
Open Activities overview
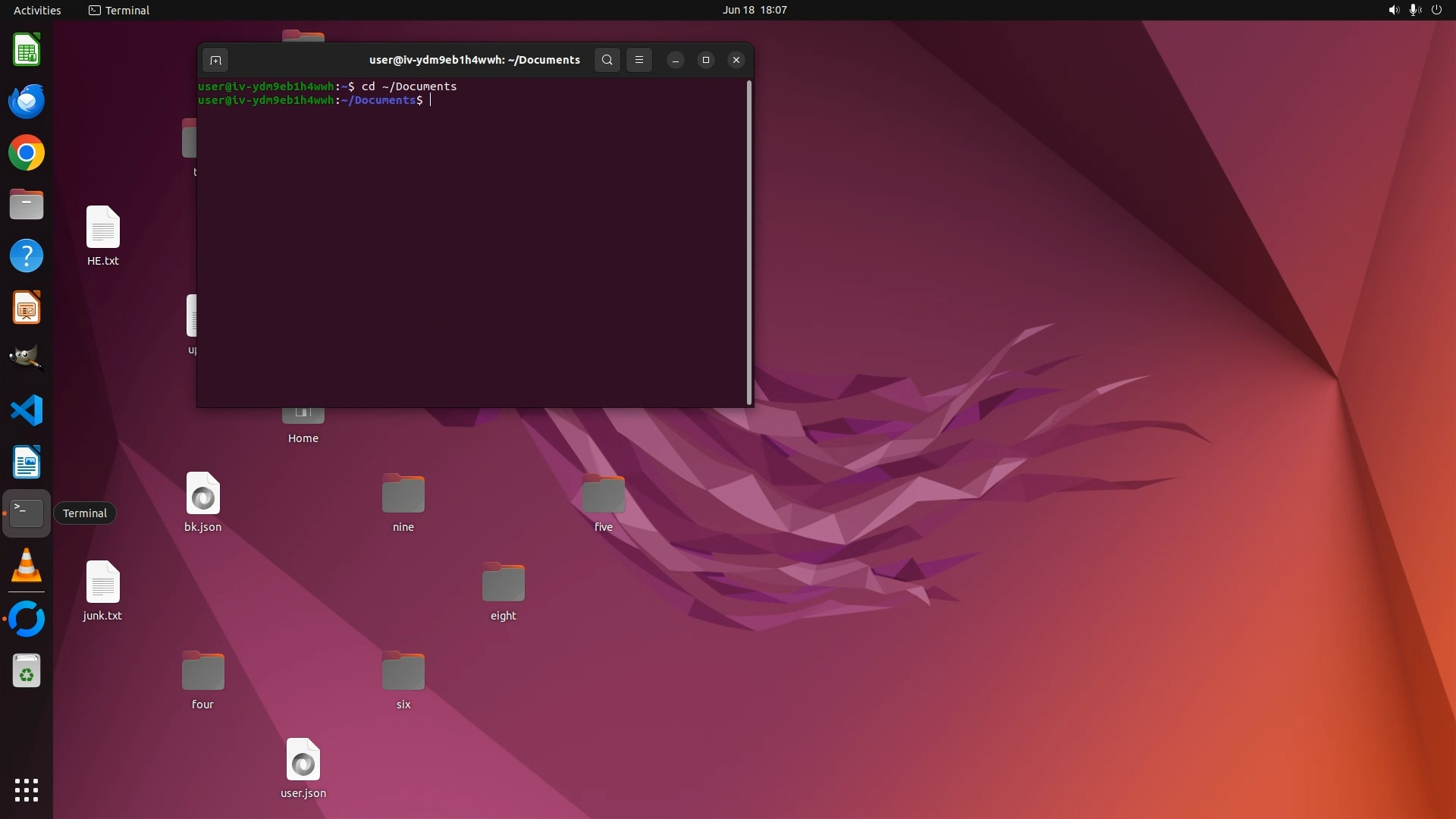(37, 10)
